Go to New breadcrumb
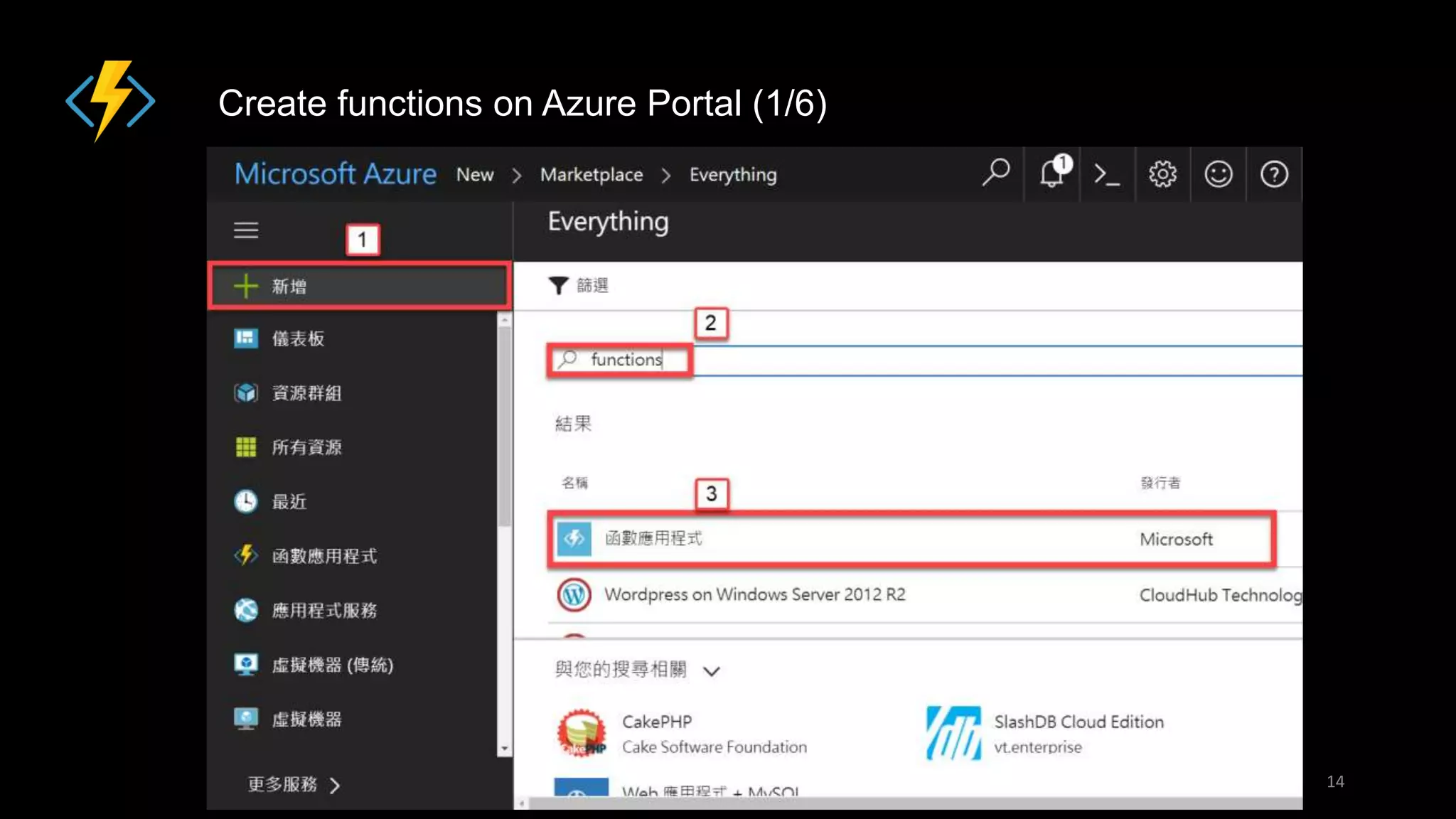This screenshot has height=819, width=1456. click(475, 174)
